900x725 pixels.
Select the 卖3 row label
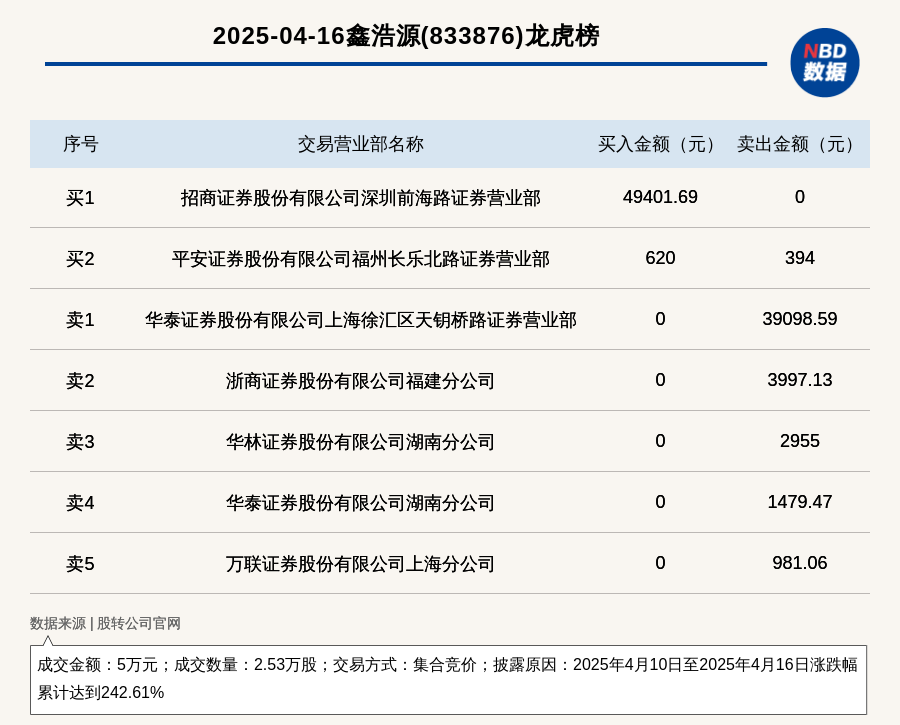[80, 442]
